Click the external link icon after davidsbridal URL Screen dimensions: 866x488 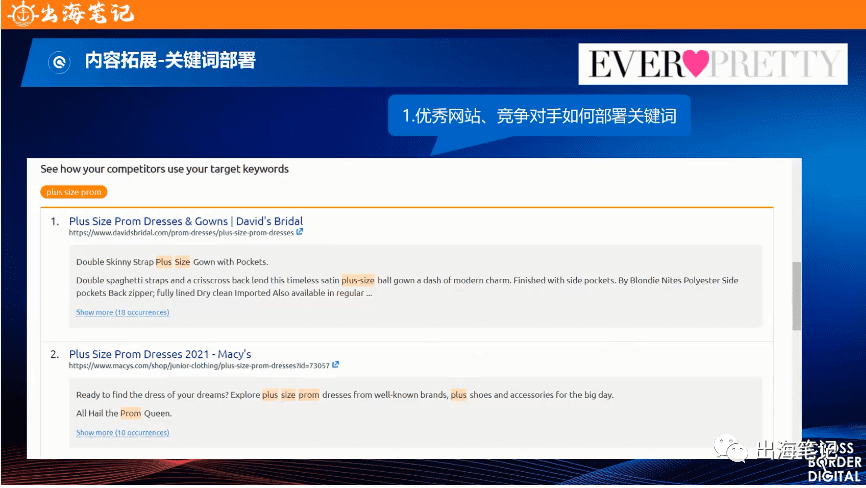pyautogui.click(x=299, y=232)
